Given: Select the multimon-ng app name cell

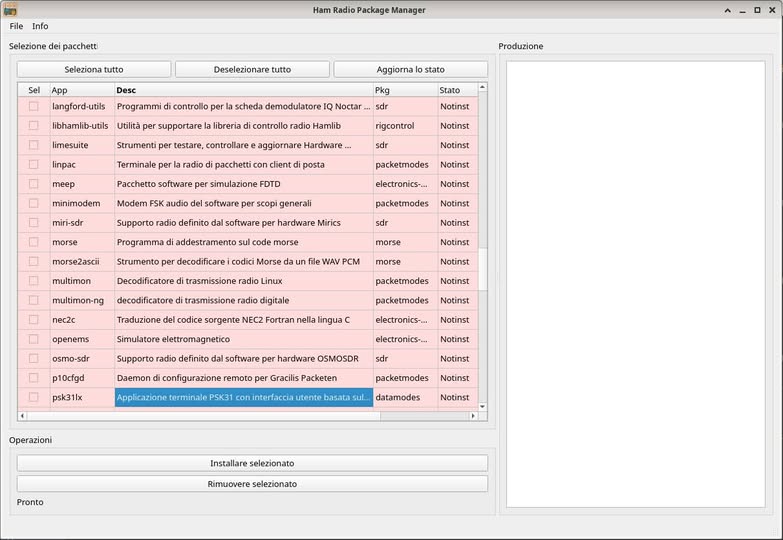Looking at the screenshot, I should pyautogui.click(x=82, y=300).
